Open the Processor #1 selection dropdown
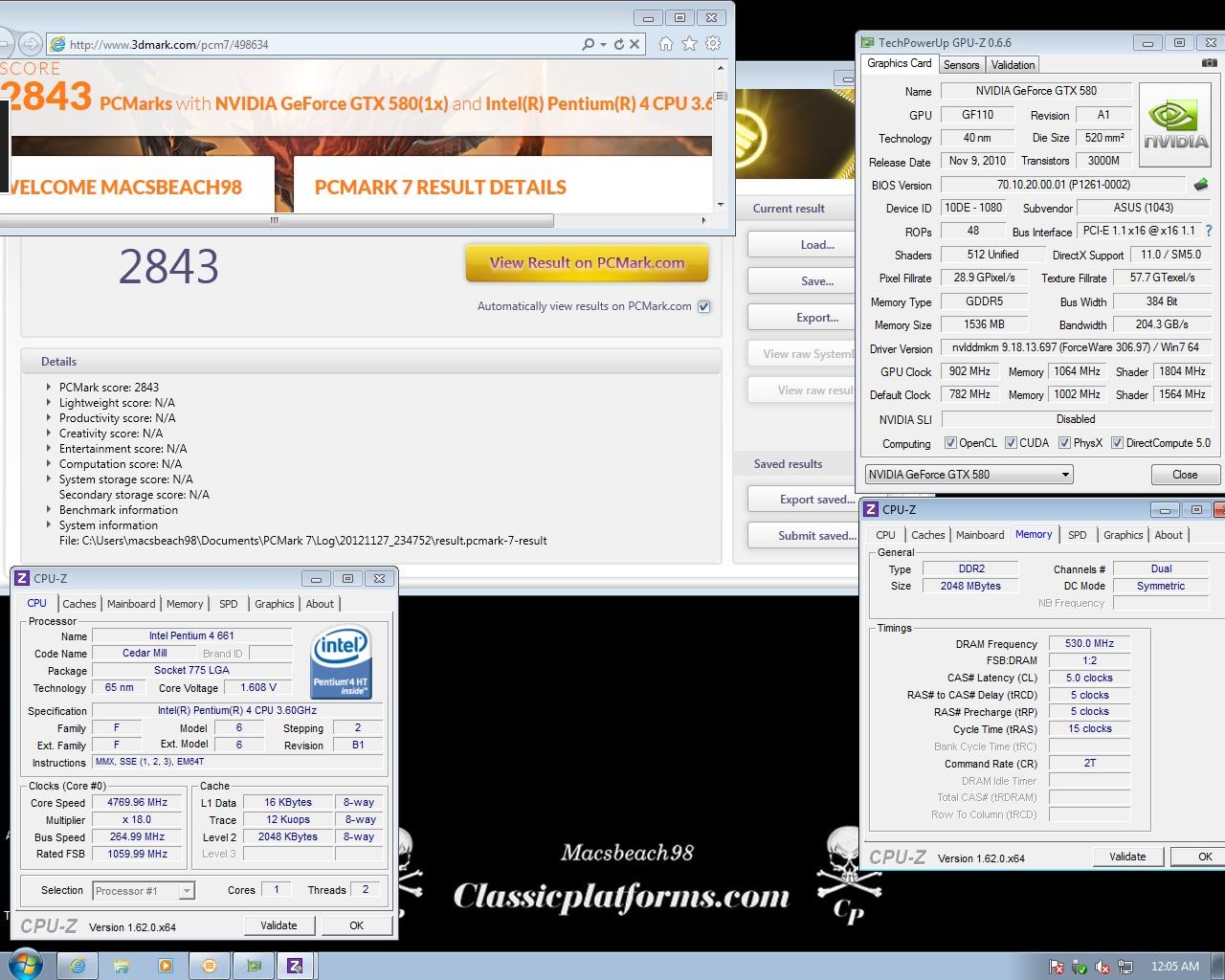1225x980 pixels. pos(144,891)
